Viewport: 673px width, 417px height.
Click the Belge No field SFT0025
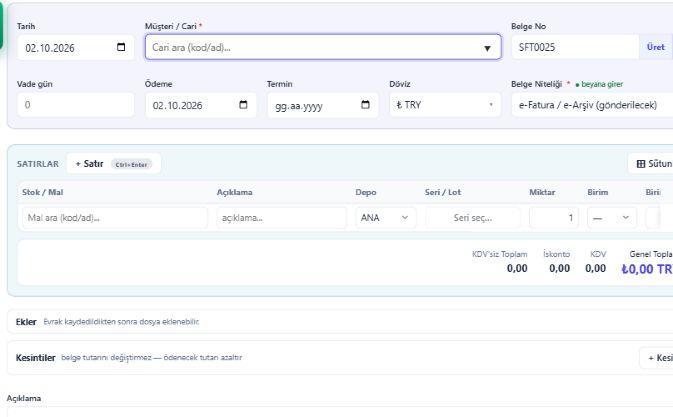575,47
